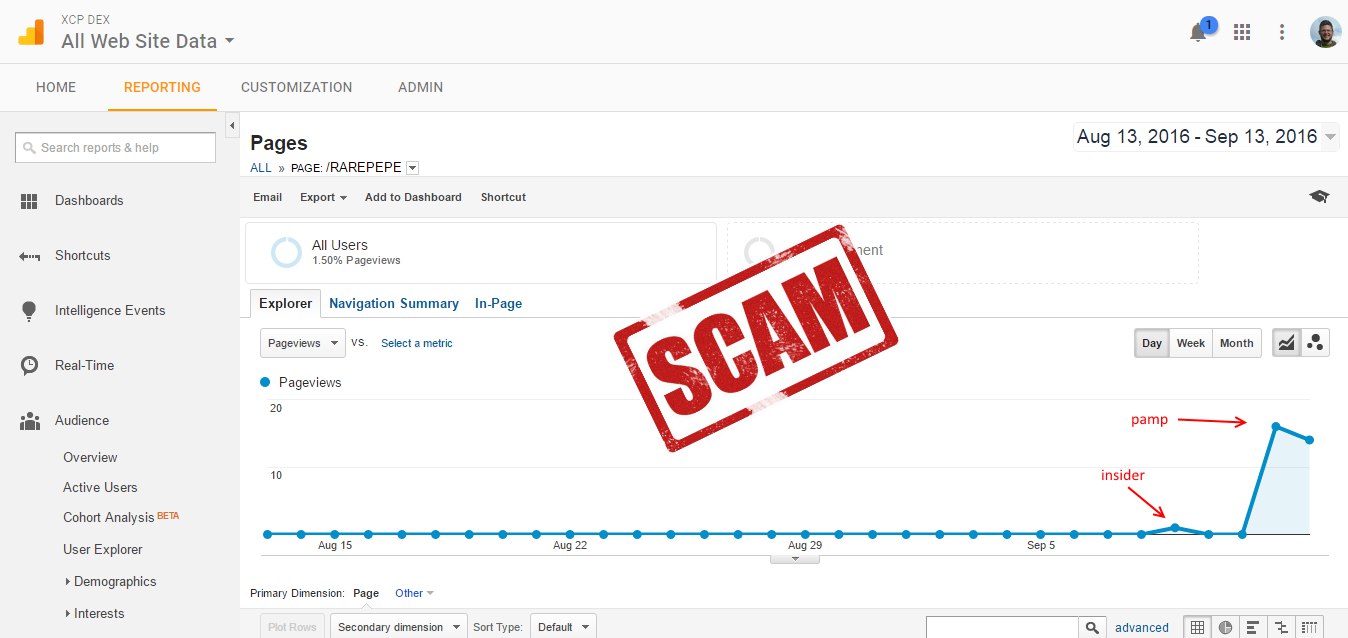The image size is (1348, 638).
Task: Expand the Interests section
Action: coord(94,614)
